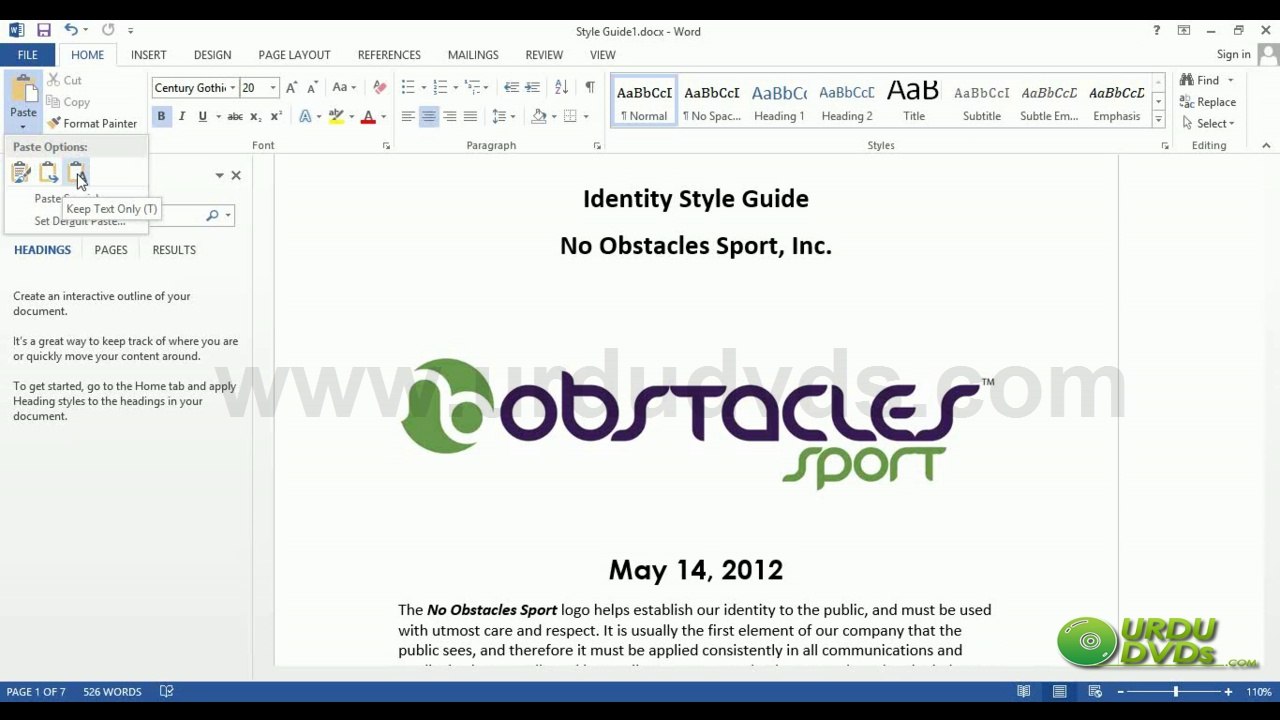Increase font size with Grow Font
Screen dimensions: 1280x720
click(x=292, y=88)
